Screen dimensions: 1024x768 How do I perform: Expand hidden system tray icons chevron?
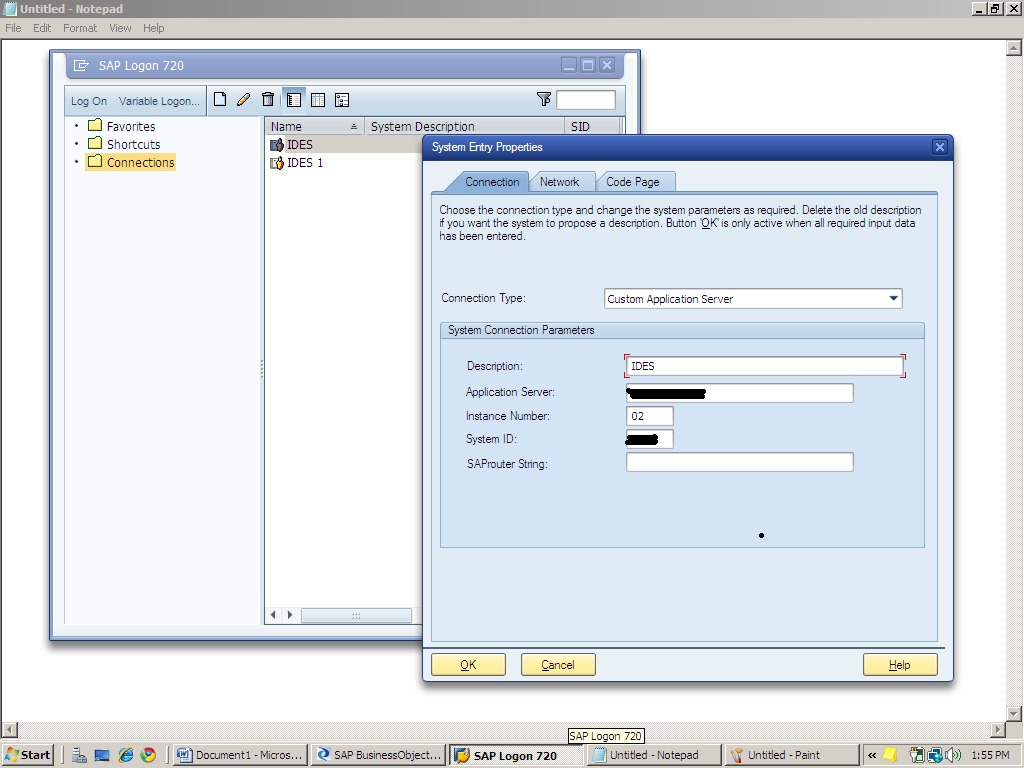tap(872, 755)
